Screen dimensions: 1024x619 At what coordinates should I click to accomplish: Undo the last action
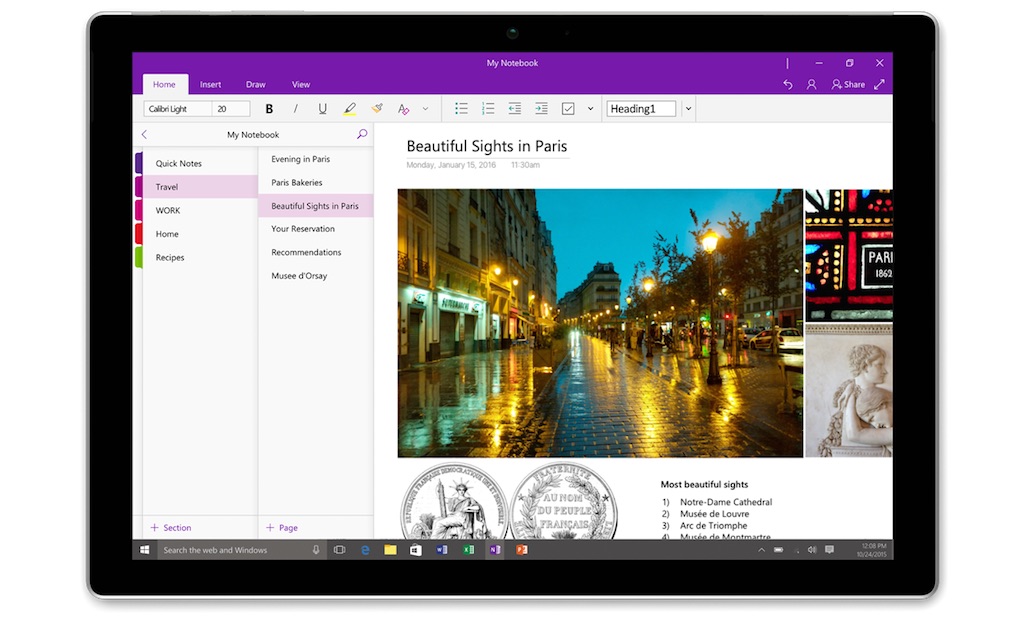pos(788,84)
